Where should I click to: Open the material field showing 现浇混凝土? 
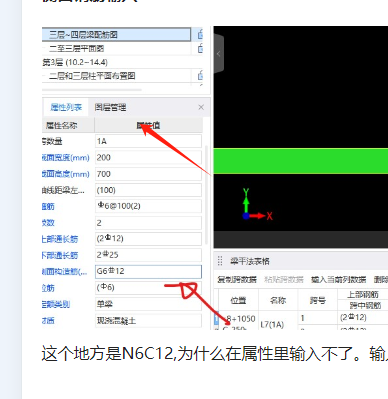pos(148,321)
